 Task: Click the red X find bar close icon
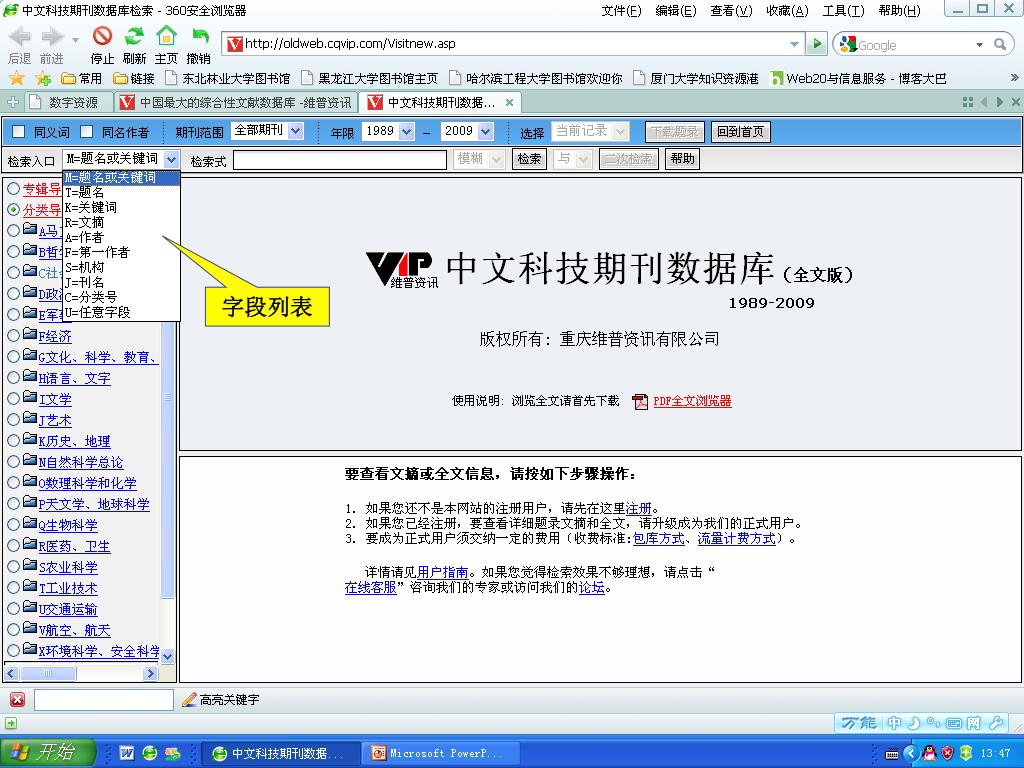tap(18, 699)
